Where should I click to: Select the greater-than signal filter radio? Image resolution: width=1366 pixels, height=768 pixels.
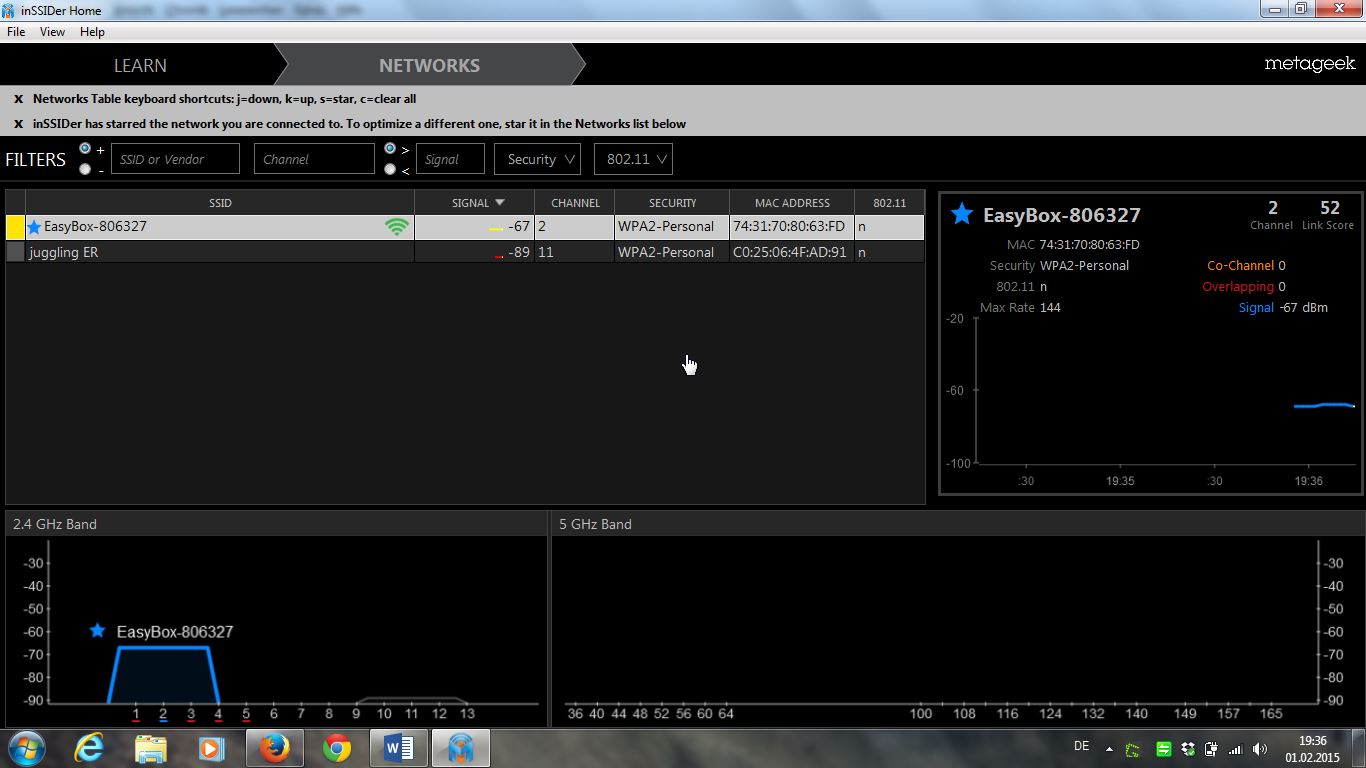(390, 148)
